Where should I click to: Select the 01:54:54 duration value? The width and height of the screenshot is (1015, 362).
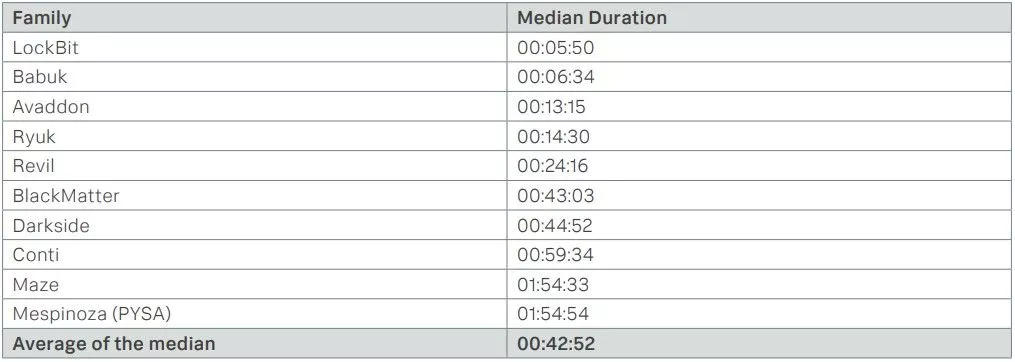pyautogui.click(x=553, y=314)
